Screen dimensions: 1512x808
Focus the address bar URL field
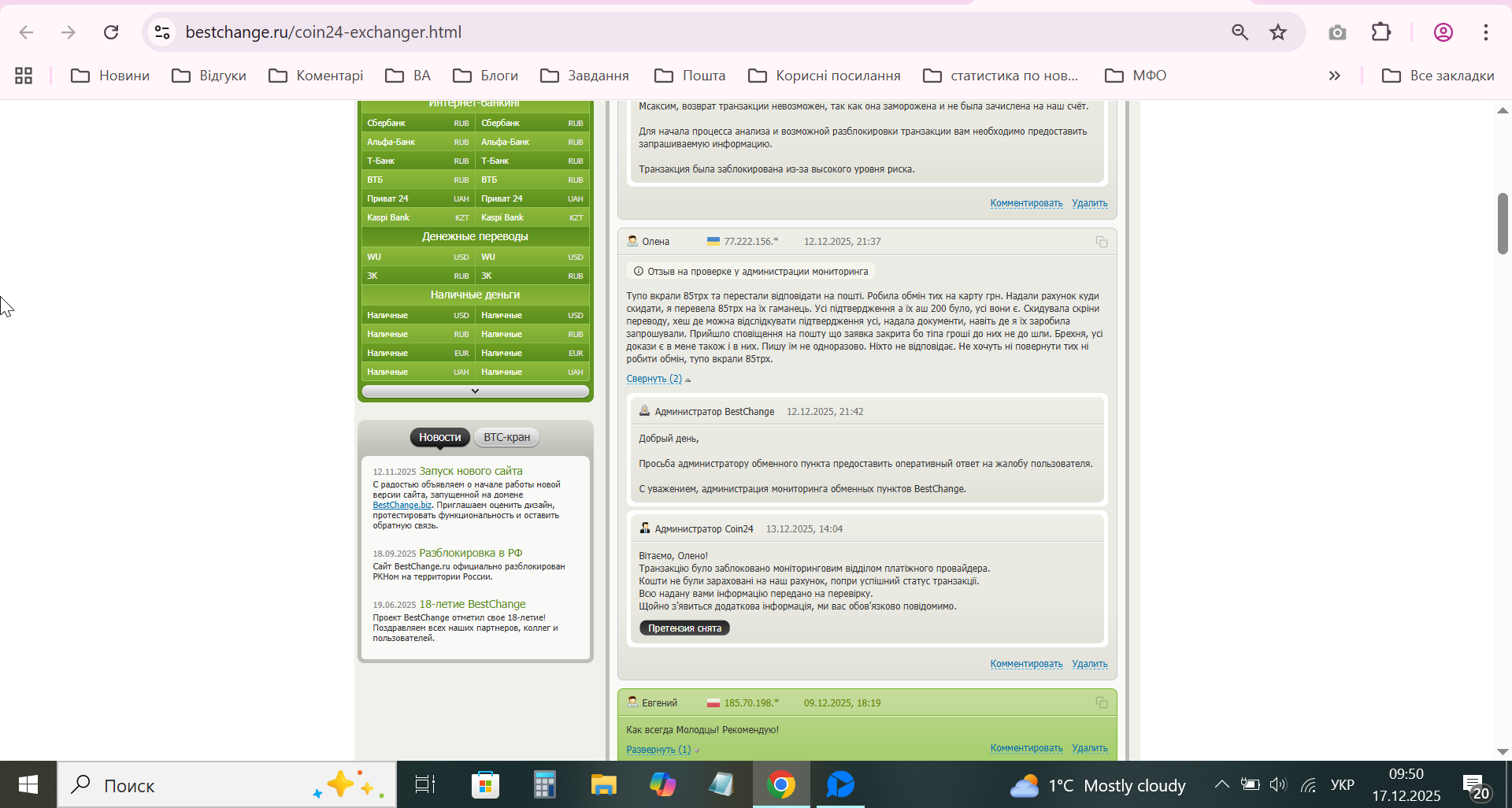tap(693, 32)
